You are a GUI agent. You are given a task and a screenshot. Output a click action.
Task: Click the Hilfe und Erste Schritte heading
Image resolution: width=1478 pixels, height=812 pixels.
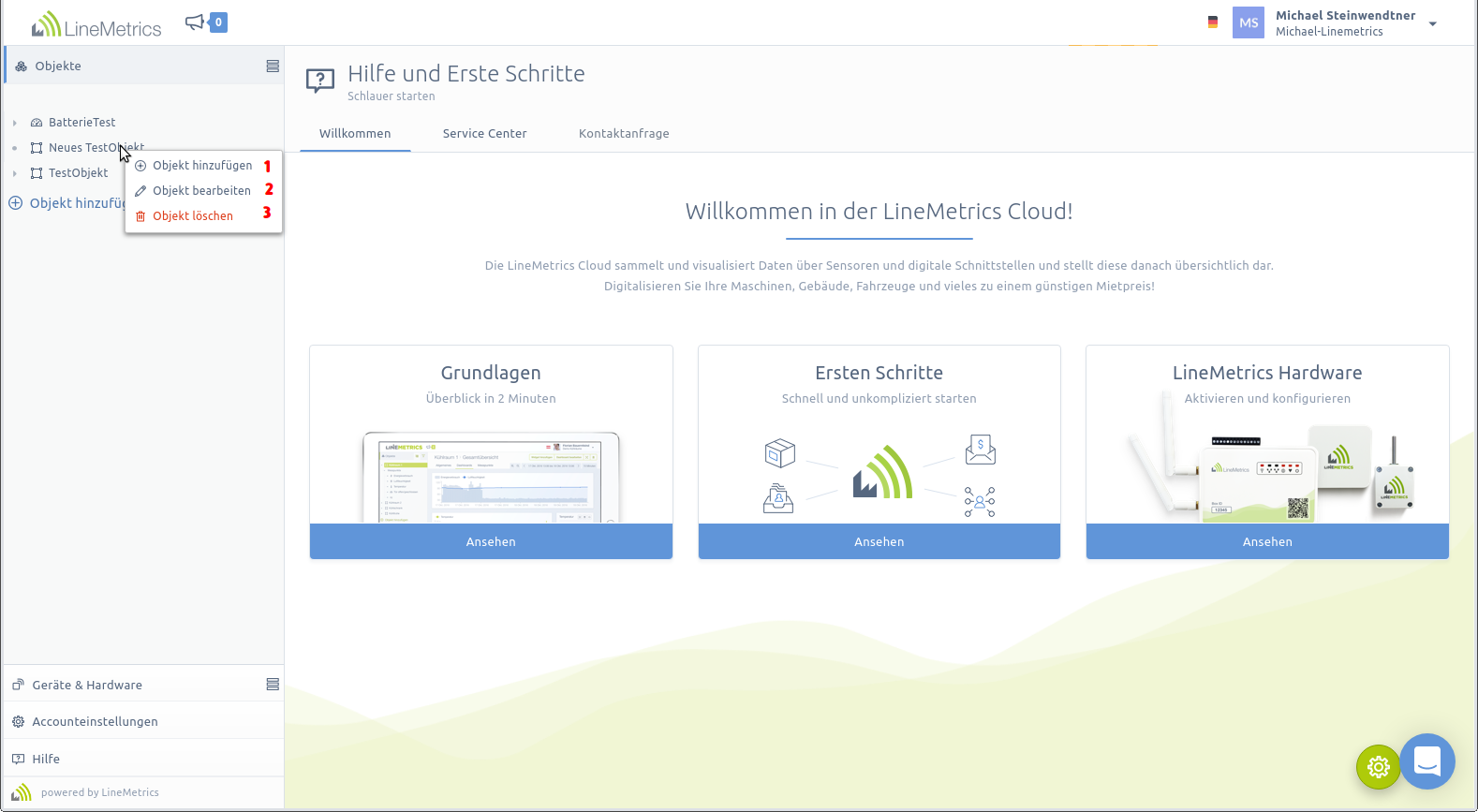[466, 74]
